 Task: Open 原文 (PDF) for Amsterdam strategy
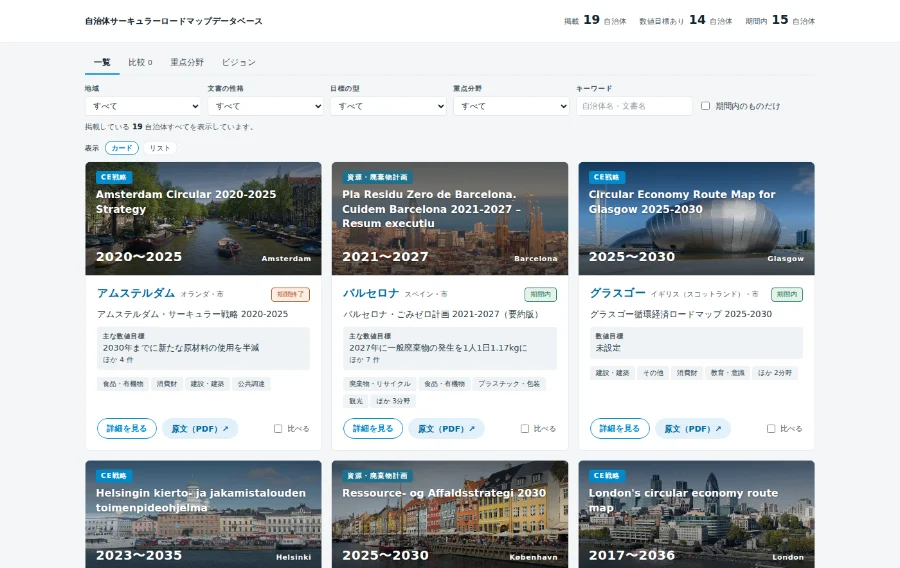tap(200, 429)
